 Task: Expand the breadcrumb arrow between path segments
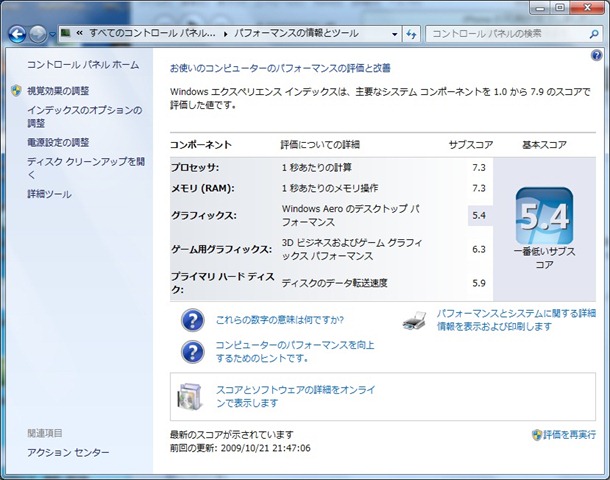[x=225, y=34]
